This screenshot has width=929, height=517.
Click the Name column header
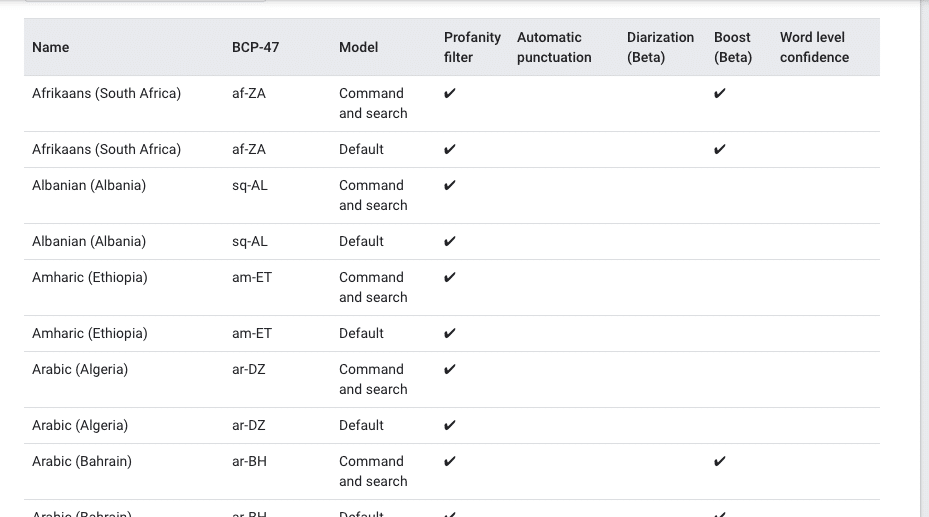click(50, 47)
